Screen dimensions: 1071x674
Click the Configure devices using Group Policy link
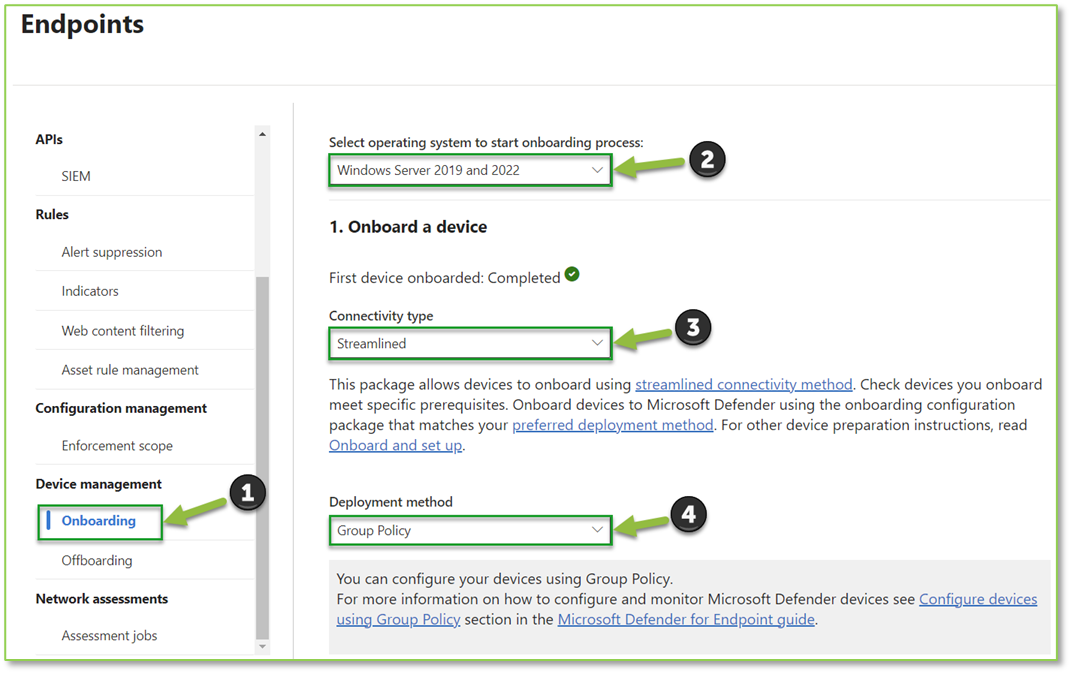pos(978,599)
